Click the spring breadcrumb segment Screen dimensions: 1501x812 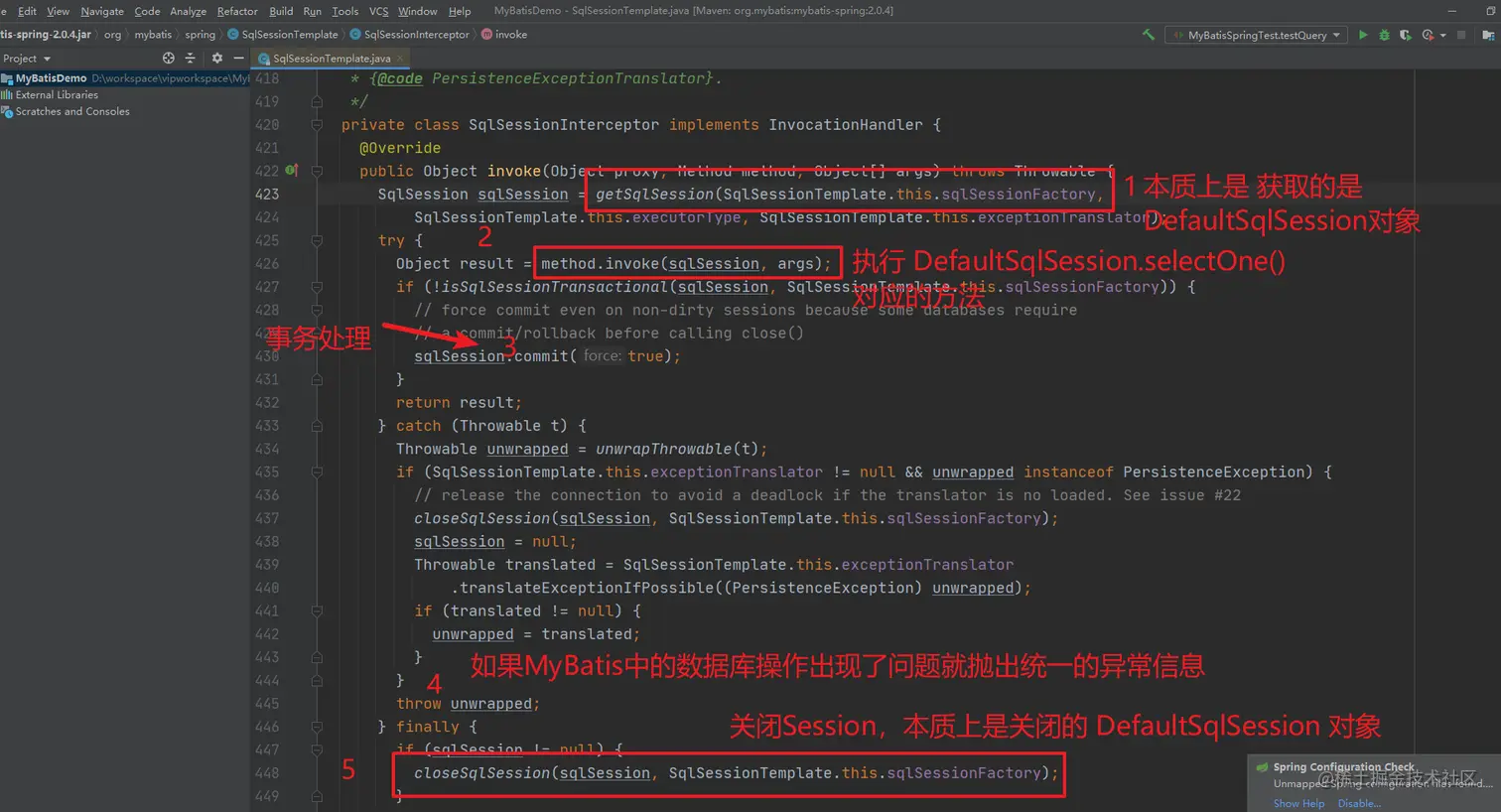click(x=200, y=35)
